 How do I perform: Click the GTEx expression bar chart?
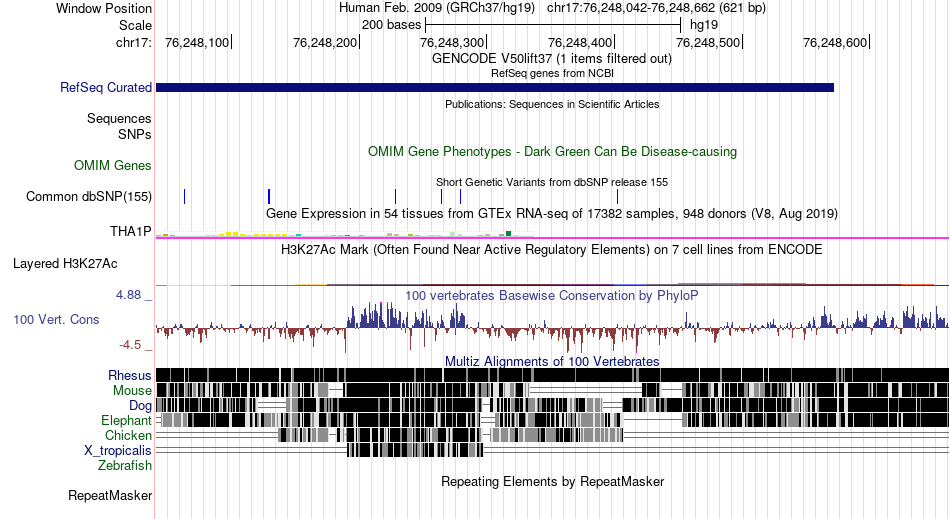pyautogui.click(x=345, y=233)
